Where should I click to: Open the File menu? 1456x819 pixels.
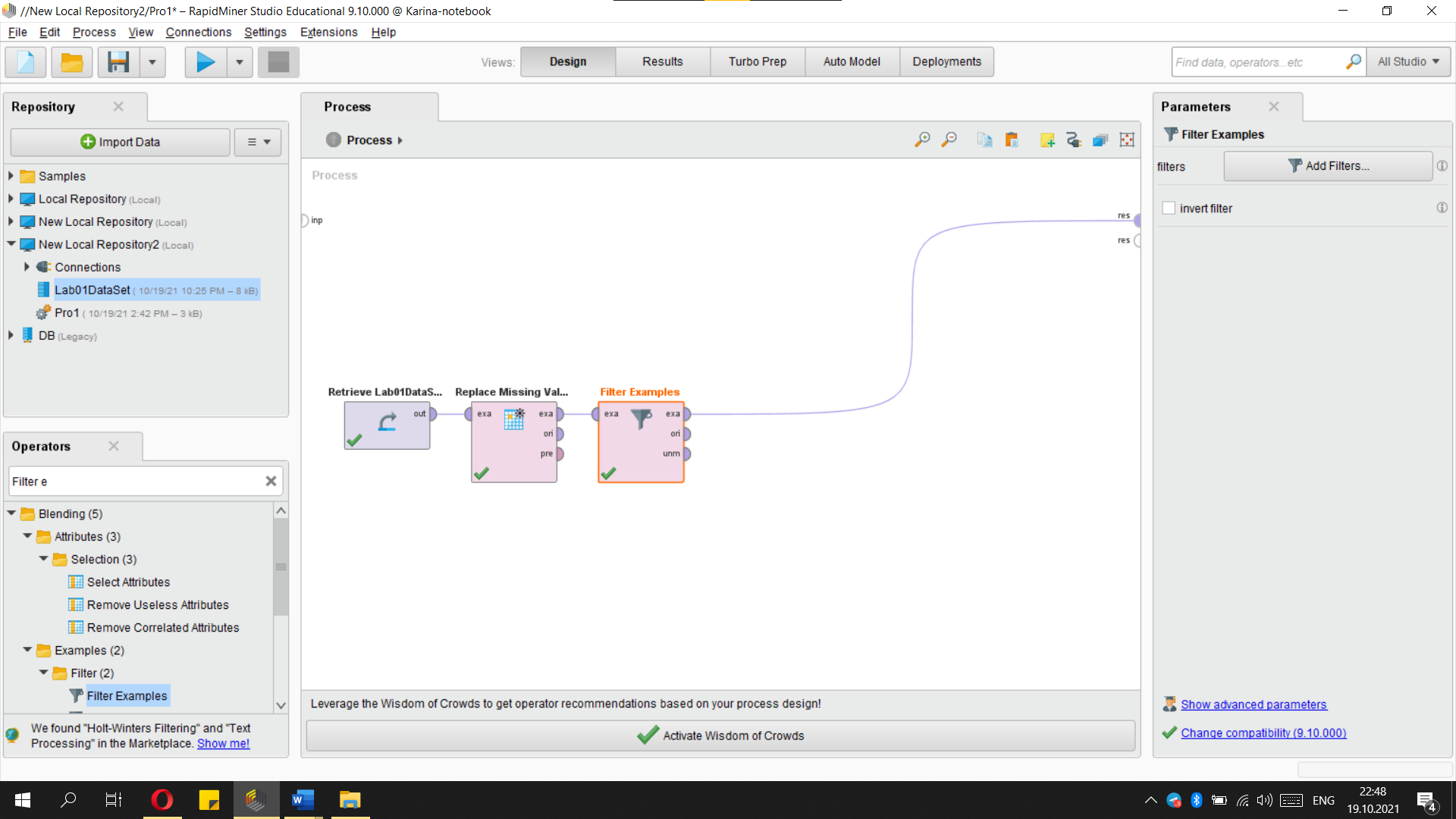17,32
